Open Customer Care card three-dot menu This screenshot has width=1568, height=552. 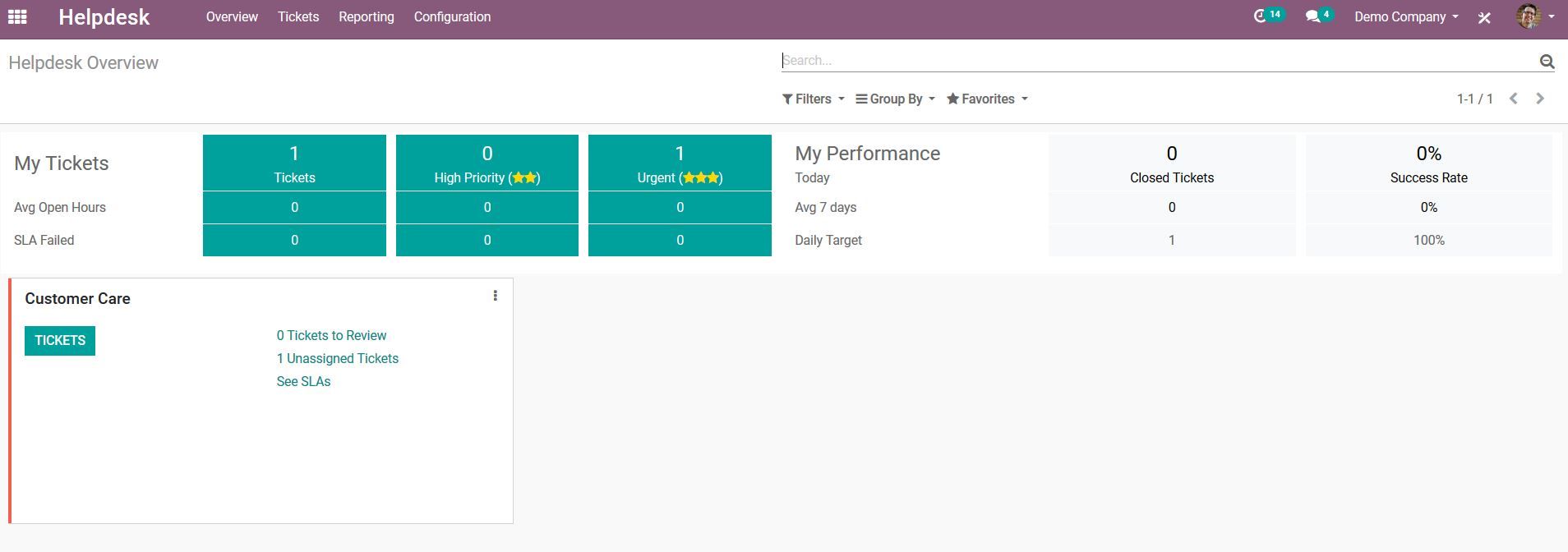[495, 296]
